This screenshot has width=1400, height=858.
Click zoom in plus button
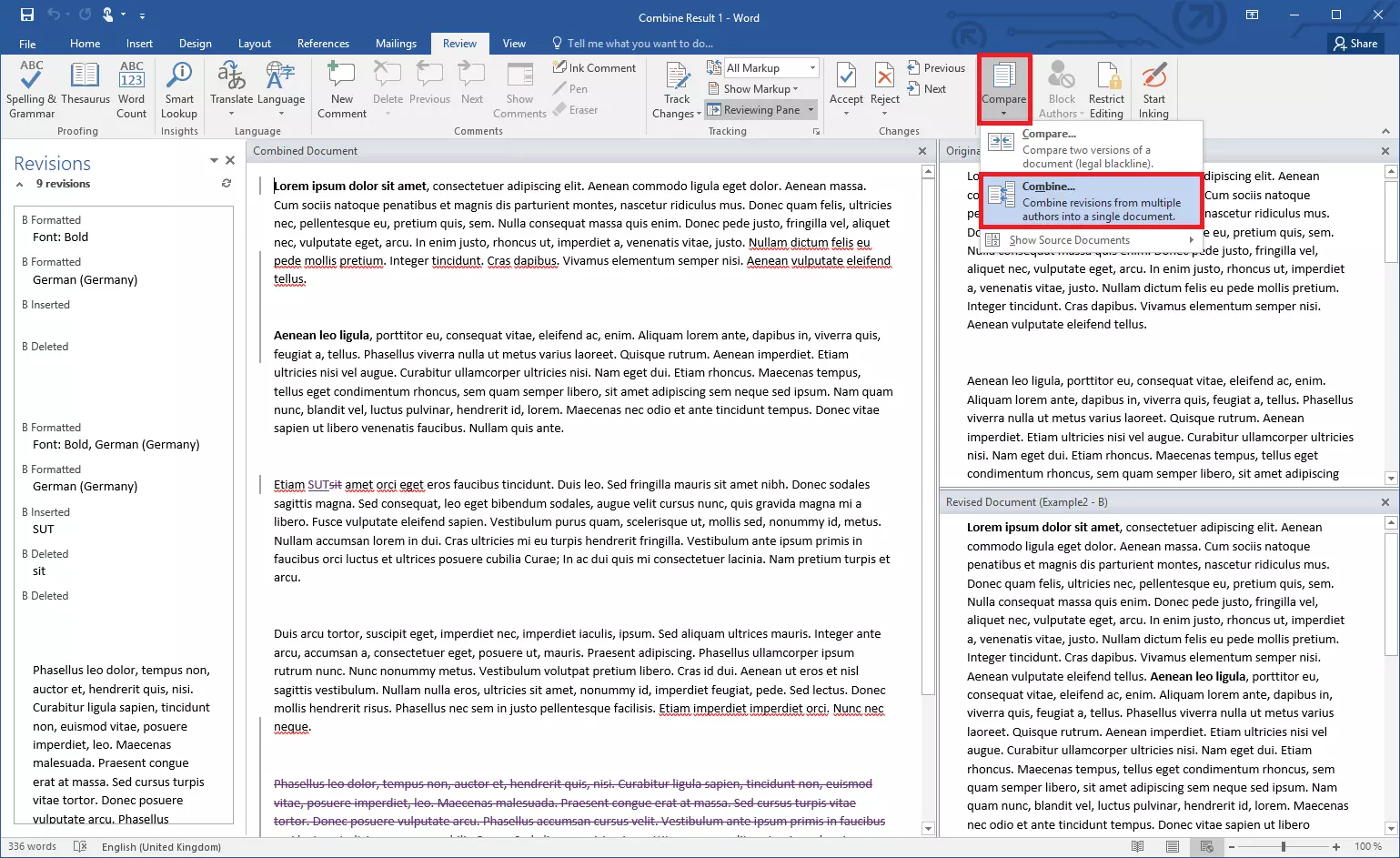click(x=1336, y=847)
